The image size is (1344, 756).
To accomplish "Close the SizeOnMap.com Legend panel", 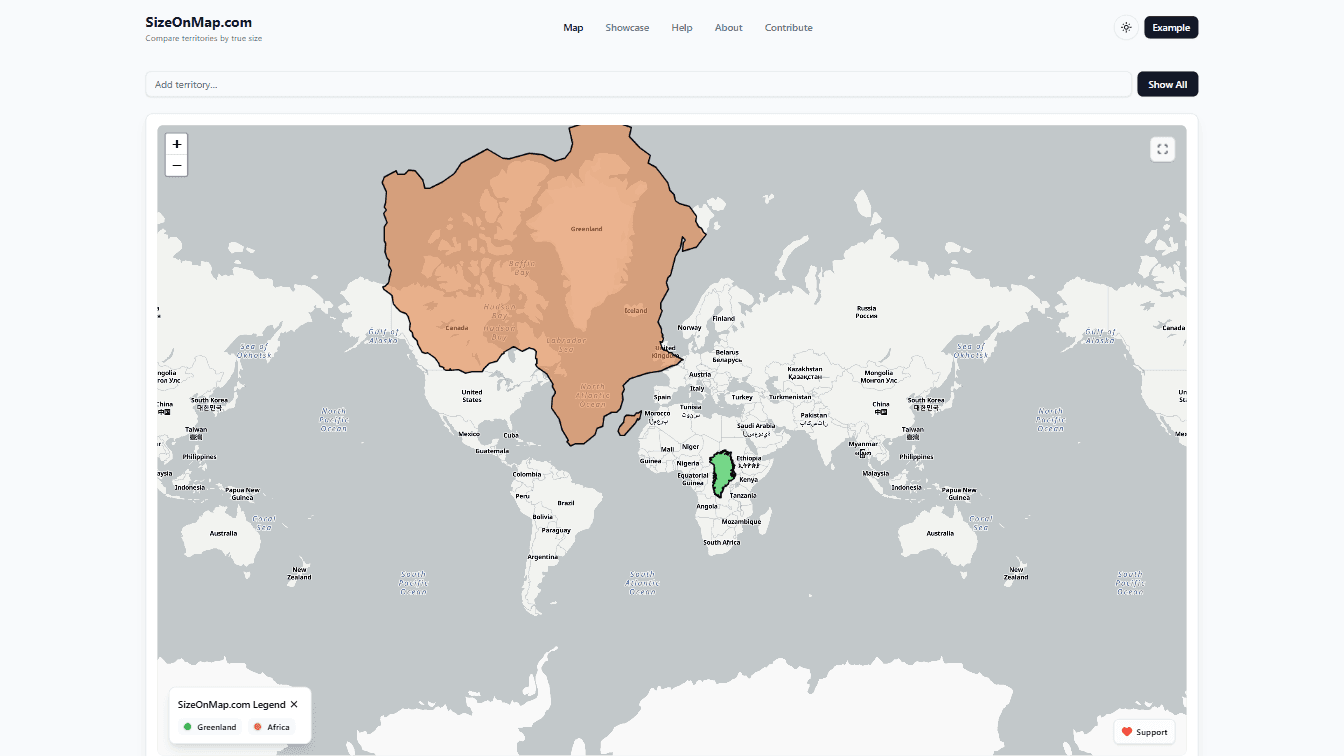I will point(294,704).
